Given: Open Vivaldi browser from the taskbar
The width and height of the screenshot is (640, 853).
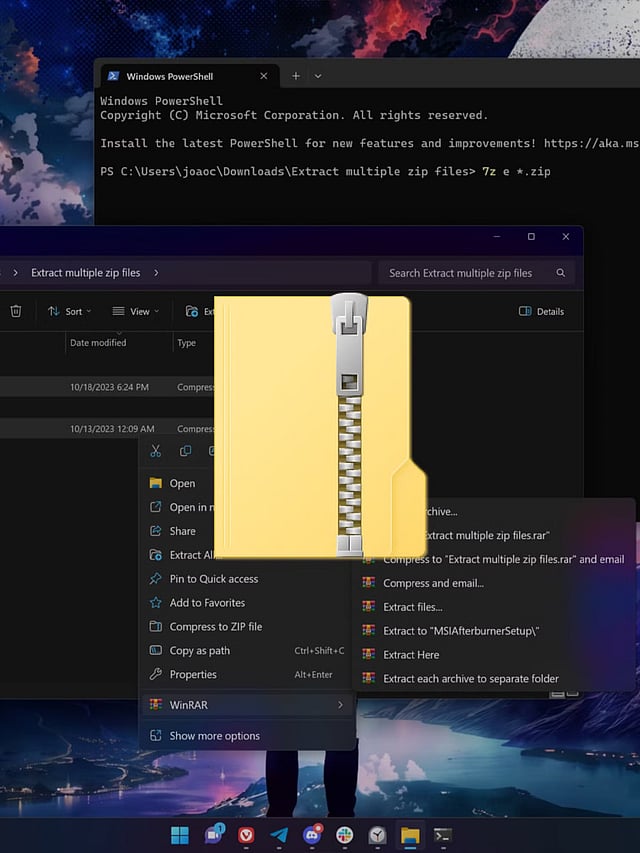Looking at the screenshot, I should pyautogui.click(x=246, y=835).
